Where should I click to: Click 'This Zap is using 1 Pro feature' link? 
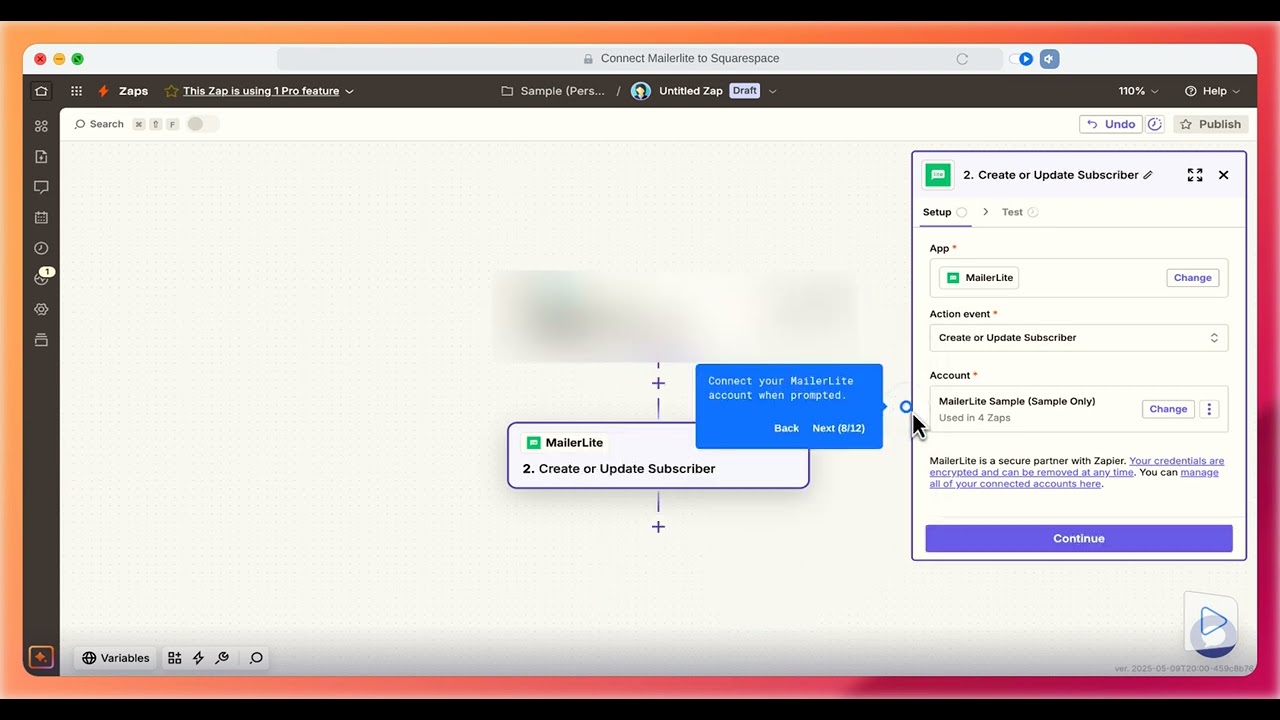tap(261, 91)
